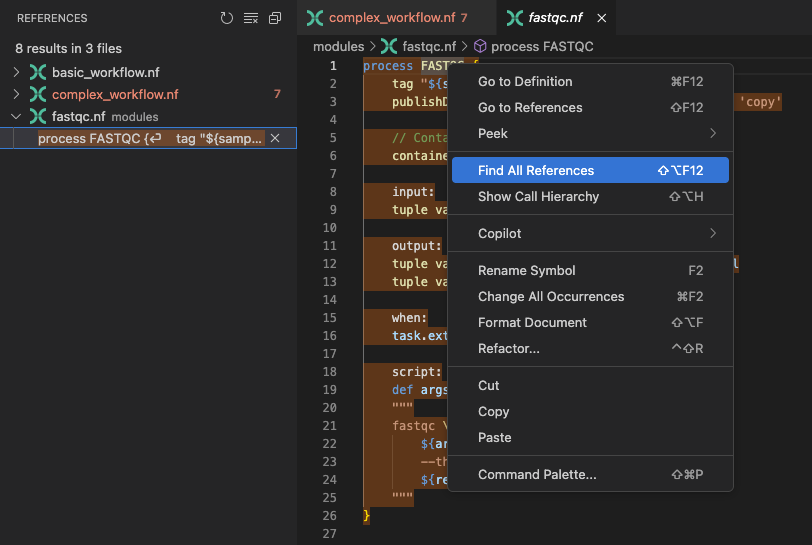Image resolution: width=812 pixels, height=545 pixels.
Task: Collapse fastqc.nf results group
Action: tap(16, 117)
